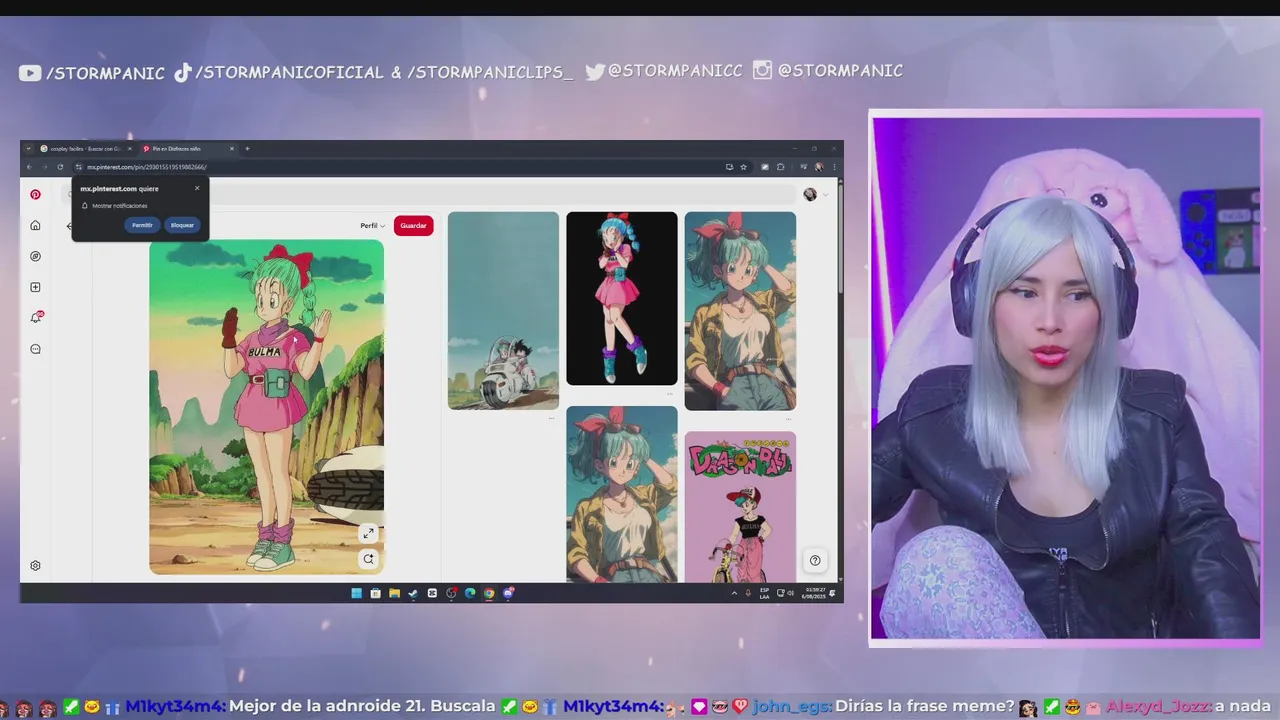The image size is (1280, 720).
Task: Open Pinterest home from the logo
Action: 35,194
